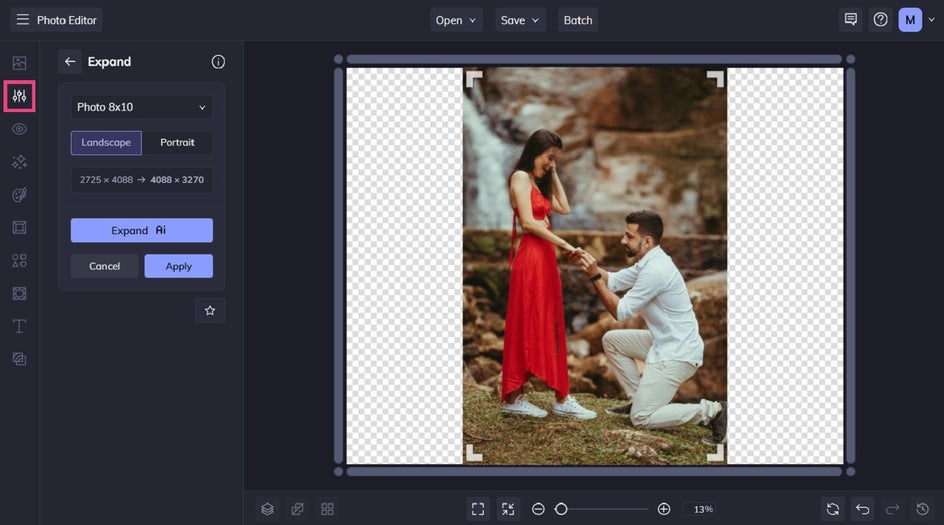The image size is (944, 525).
Task: Open the Image Manager sidebar icon
Action: click(x=19, y=63)
